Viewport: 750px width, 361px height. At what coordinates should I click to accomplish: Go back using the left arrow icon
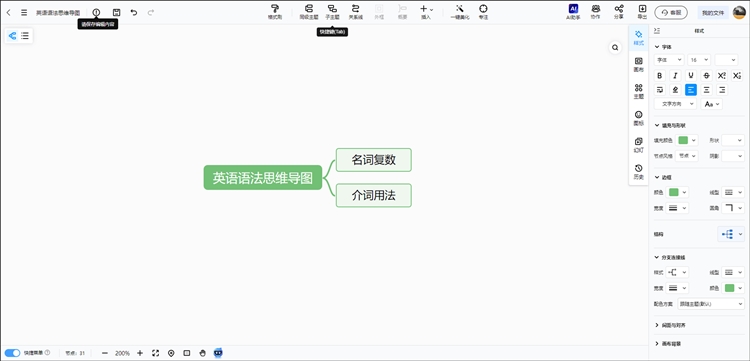(9, 13)
